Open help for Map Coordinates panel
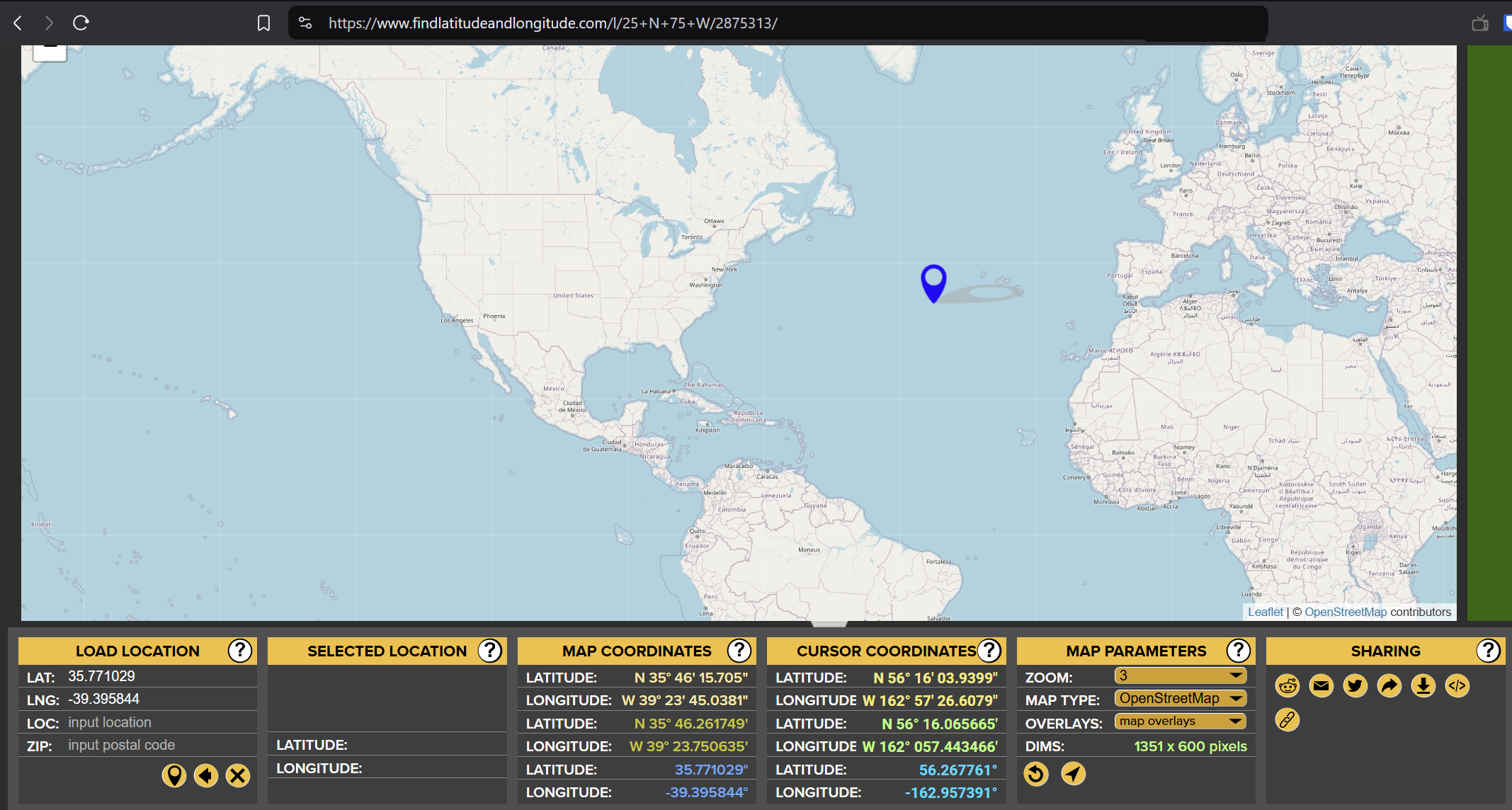 (739, 650)
